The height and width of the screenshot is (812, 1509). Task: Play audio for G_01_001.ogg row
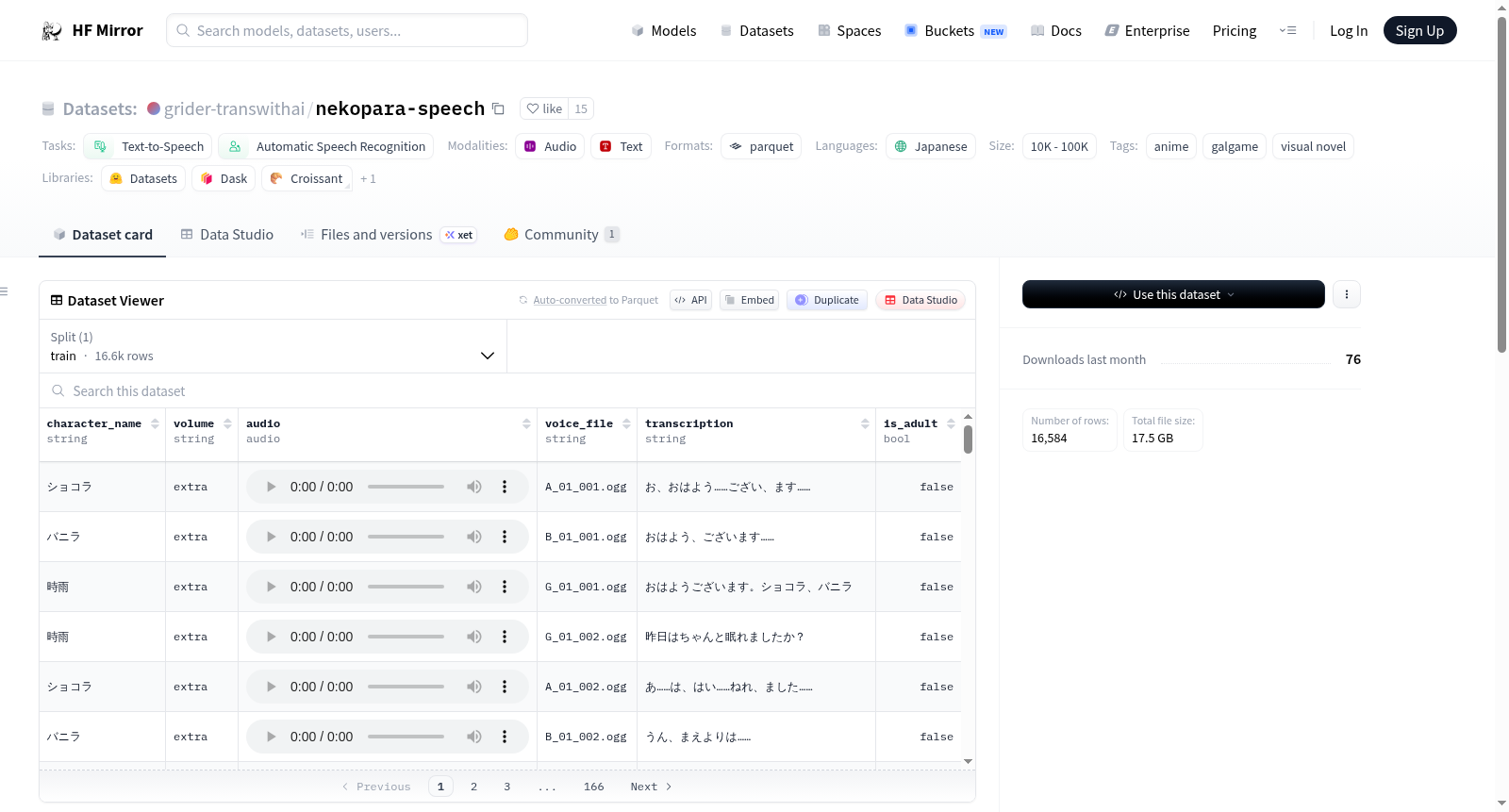click(272, 587)
